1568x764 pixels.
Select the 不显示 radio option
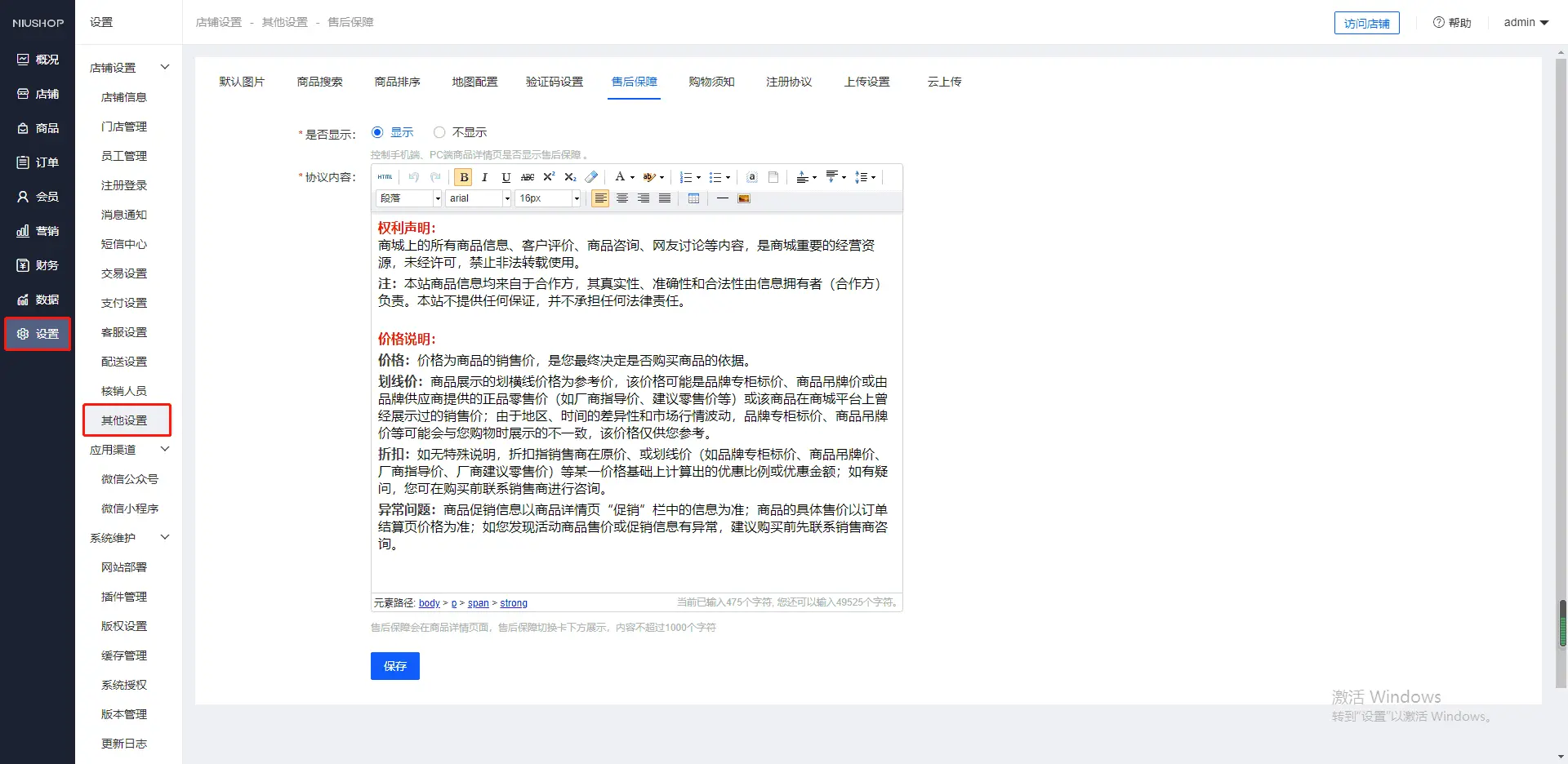pyautogui.click(x=439, y=132)
